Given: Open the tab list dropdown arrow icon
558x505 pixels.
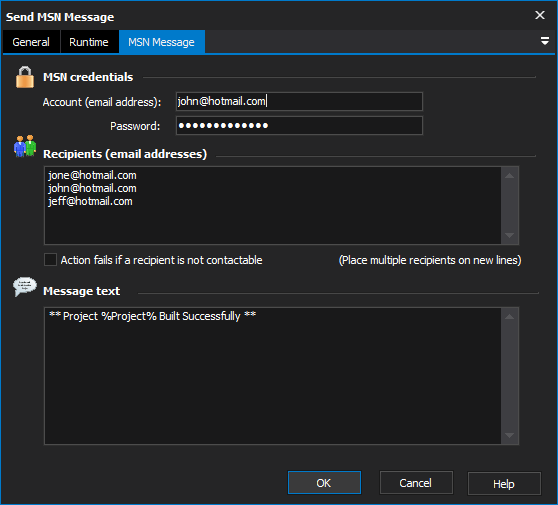Looking at the screenshot, I should [544, 41].
